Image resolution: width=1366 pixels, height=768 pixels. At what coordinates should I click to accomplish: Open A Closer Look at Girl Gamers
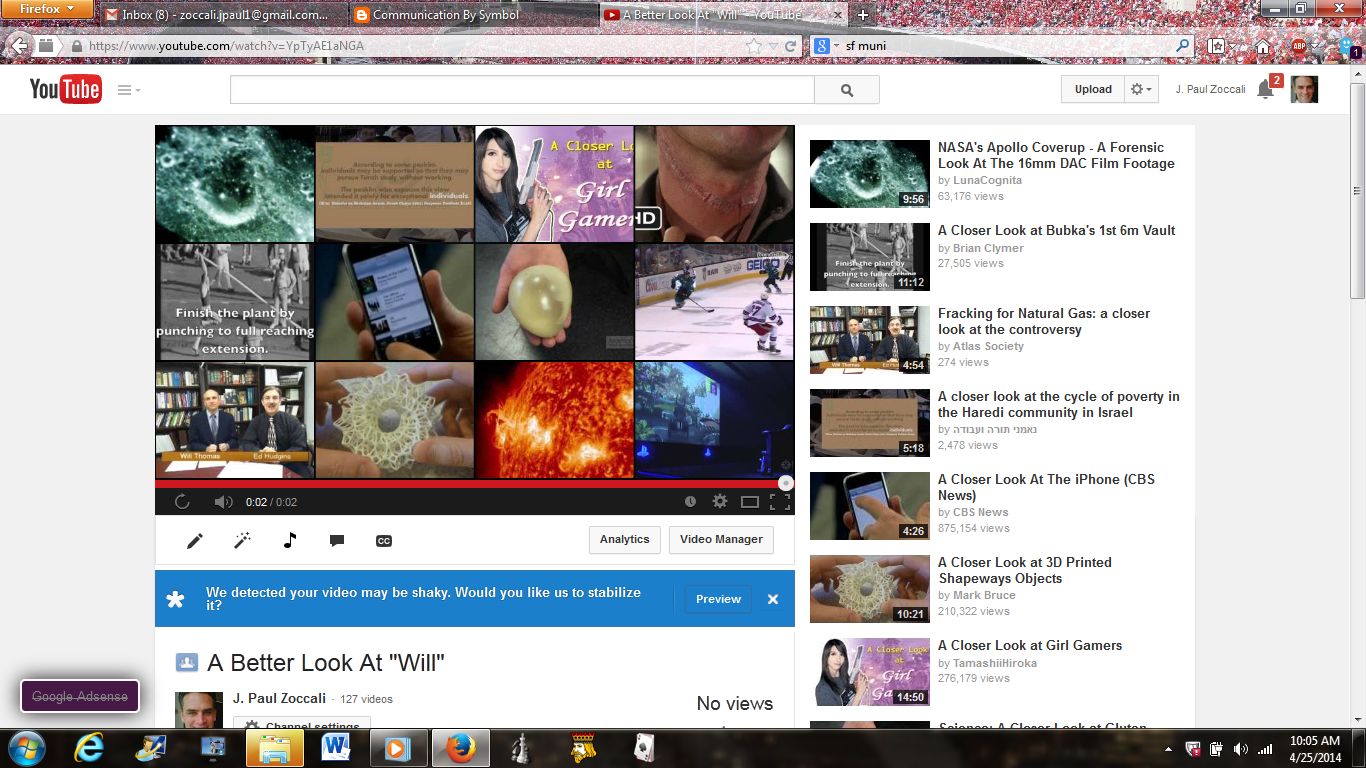tap(1030, 645)
